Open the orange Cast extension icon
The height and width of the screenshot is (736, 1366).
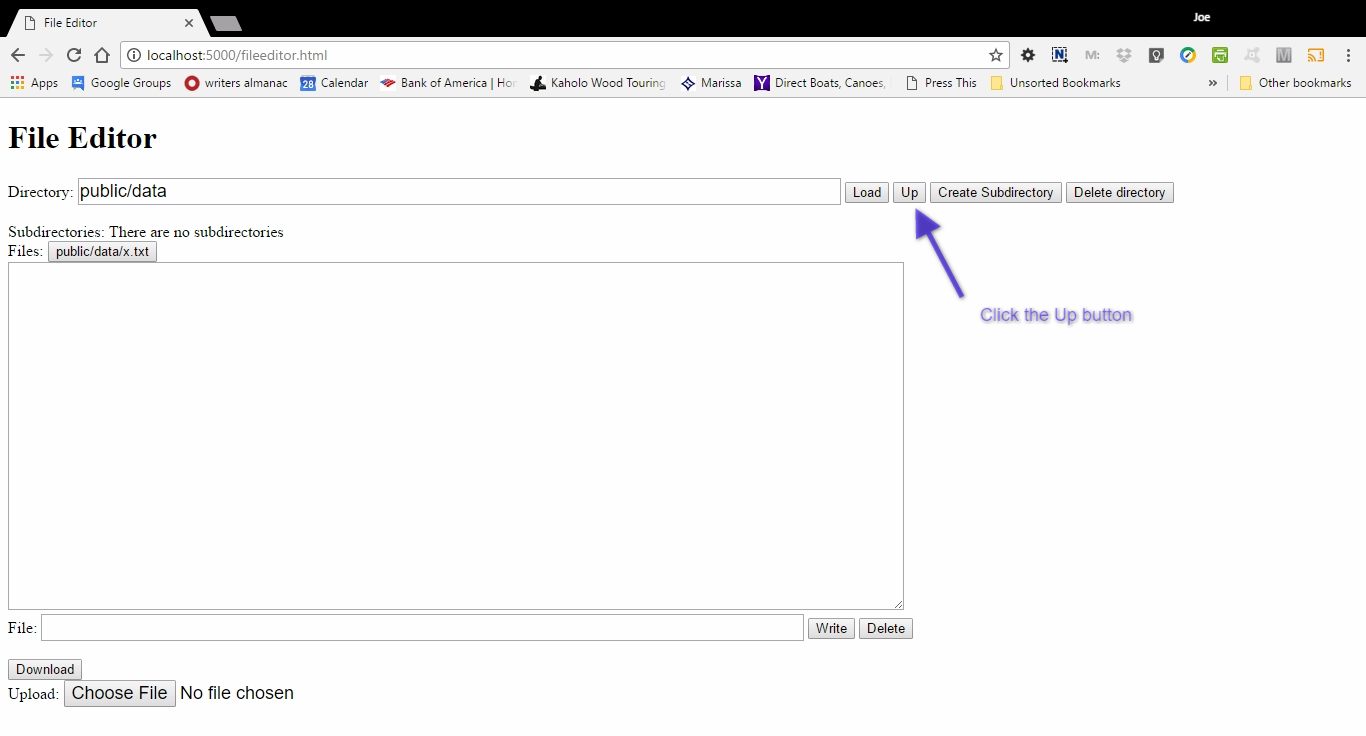1316,55
